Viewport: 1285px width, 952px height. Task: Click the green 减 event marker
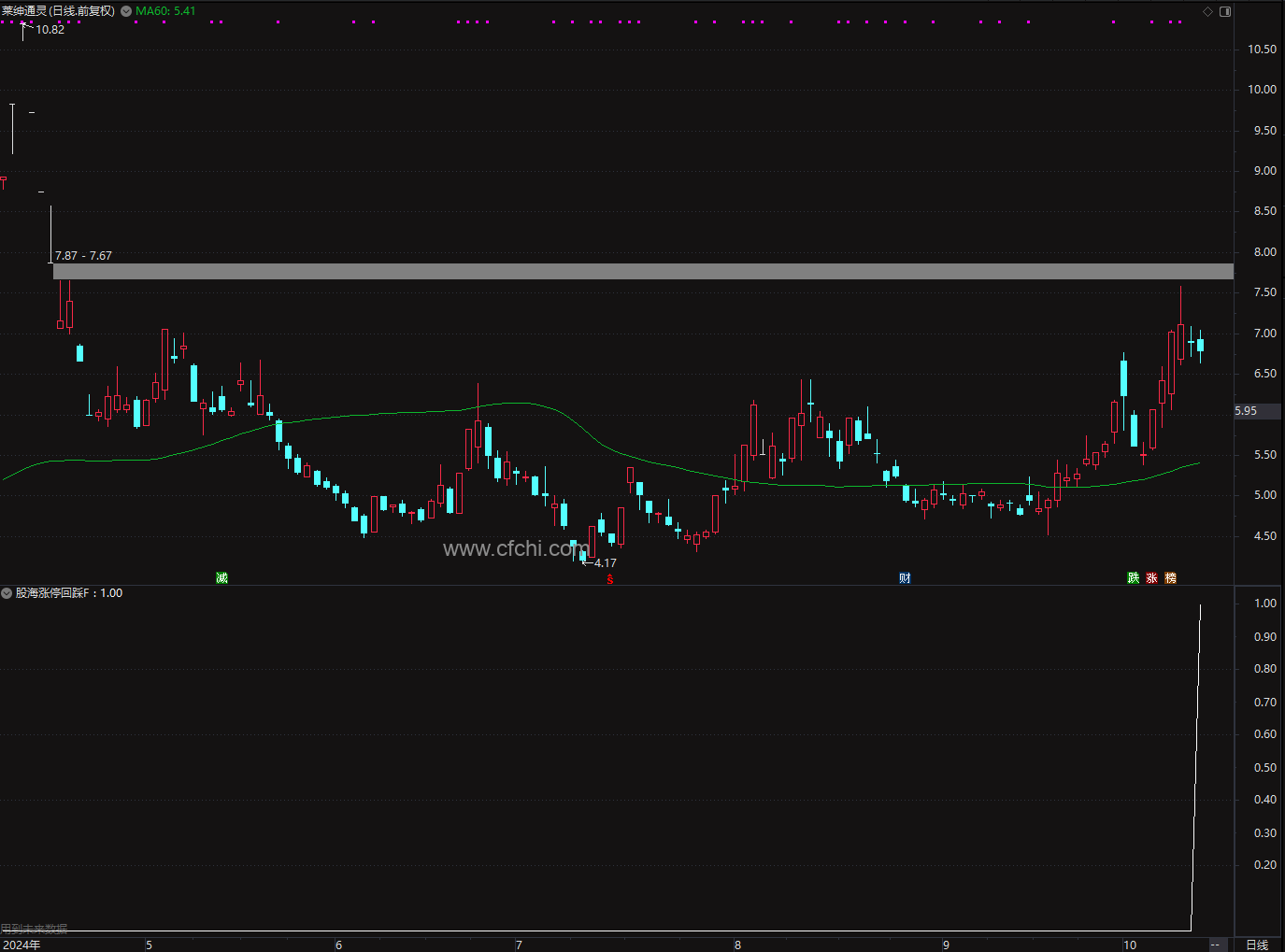[221, 577]
